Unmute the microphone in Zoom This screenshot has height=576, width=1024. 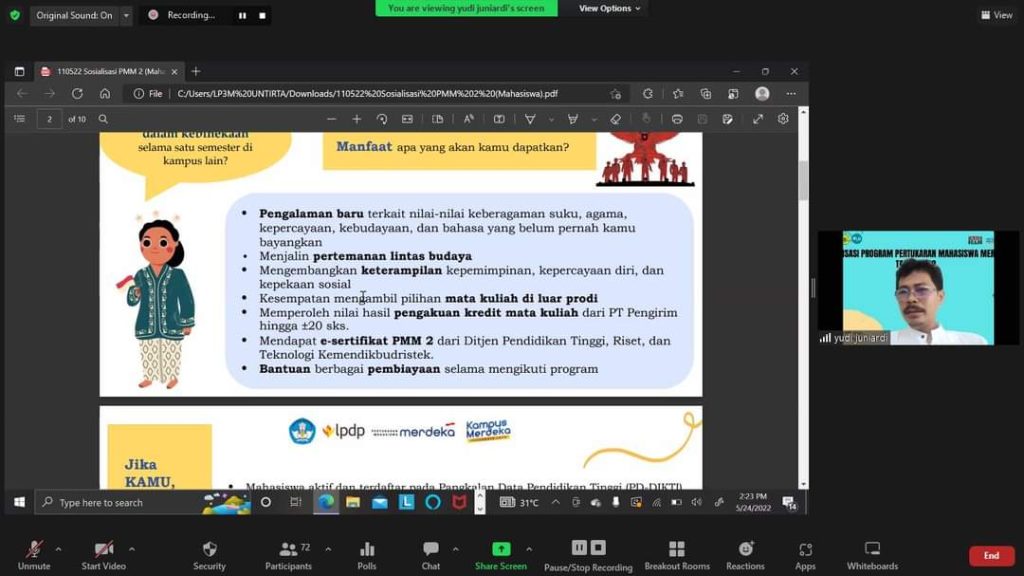(x=34, y=555)
